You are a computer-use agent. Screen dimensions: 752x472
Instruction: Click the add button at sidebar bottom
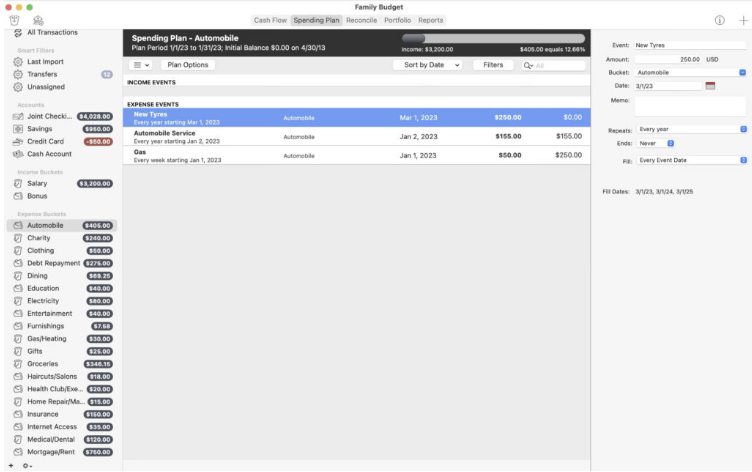coord(11,465)
